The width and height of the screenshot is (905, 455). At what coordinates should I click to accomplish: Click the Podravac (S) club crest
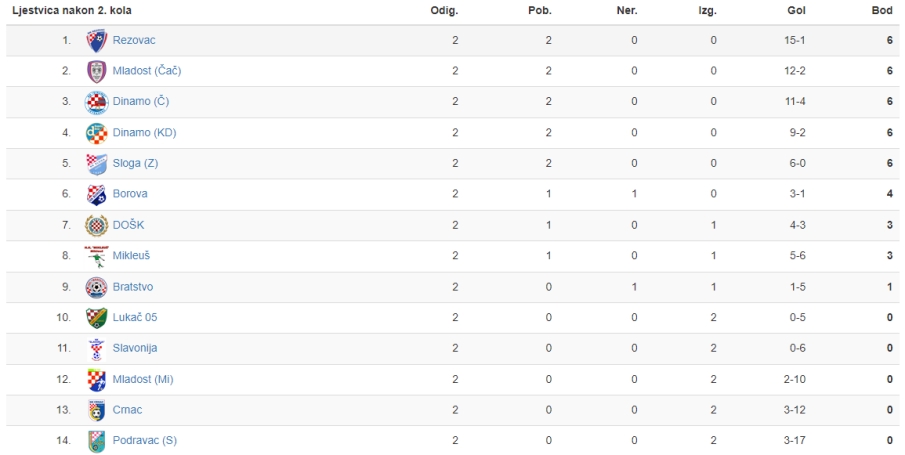click(x=96, y=441)
